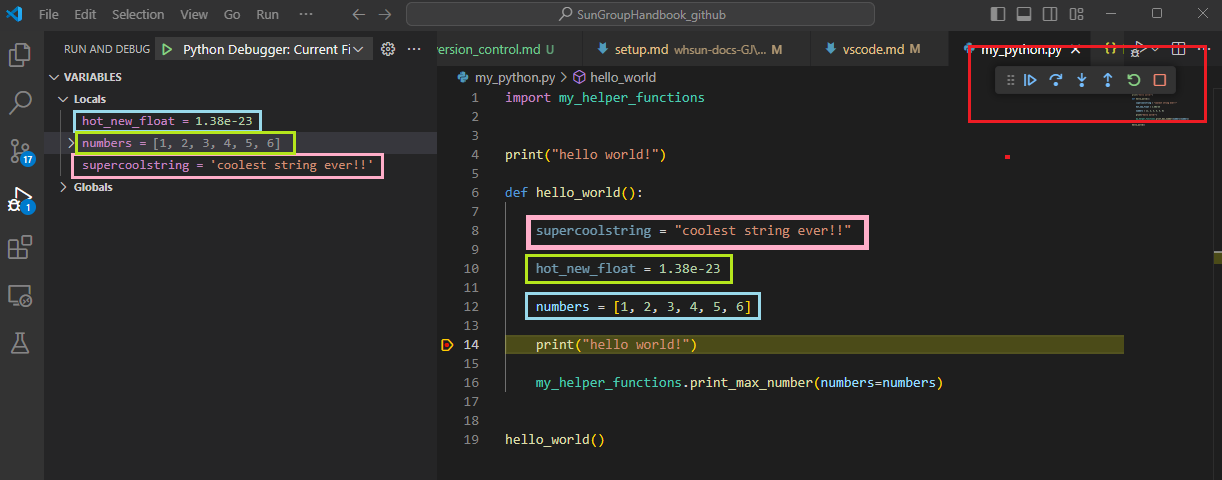Screen dimensions: 1222x480
Task: Click the print_max_number call on line 16
Action: [739, 383]
